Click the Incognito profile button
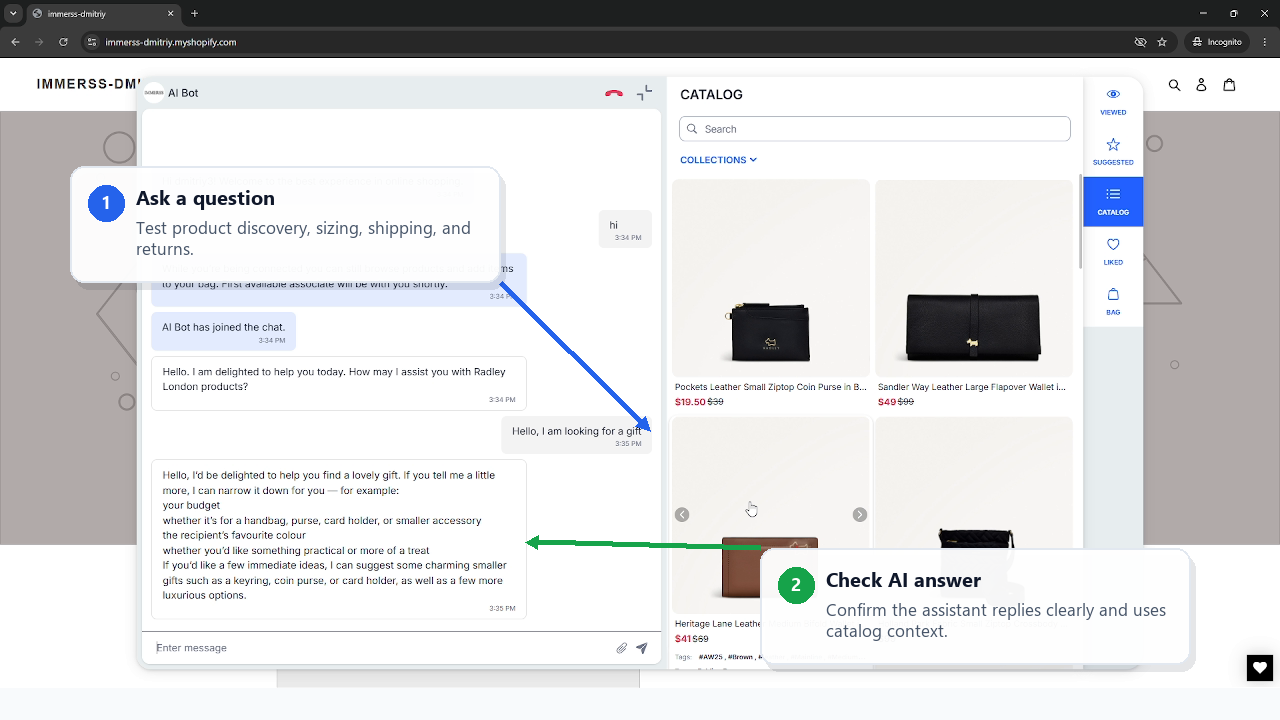Screen dimensions: 1280x720 coord(1217,42)
